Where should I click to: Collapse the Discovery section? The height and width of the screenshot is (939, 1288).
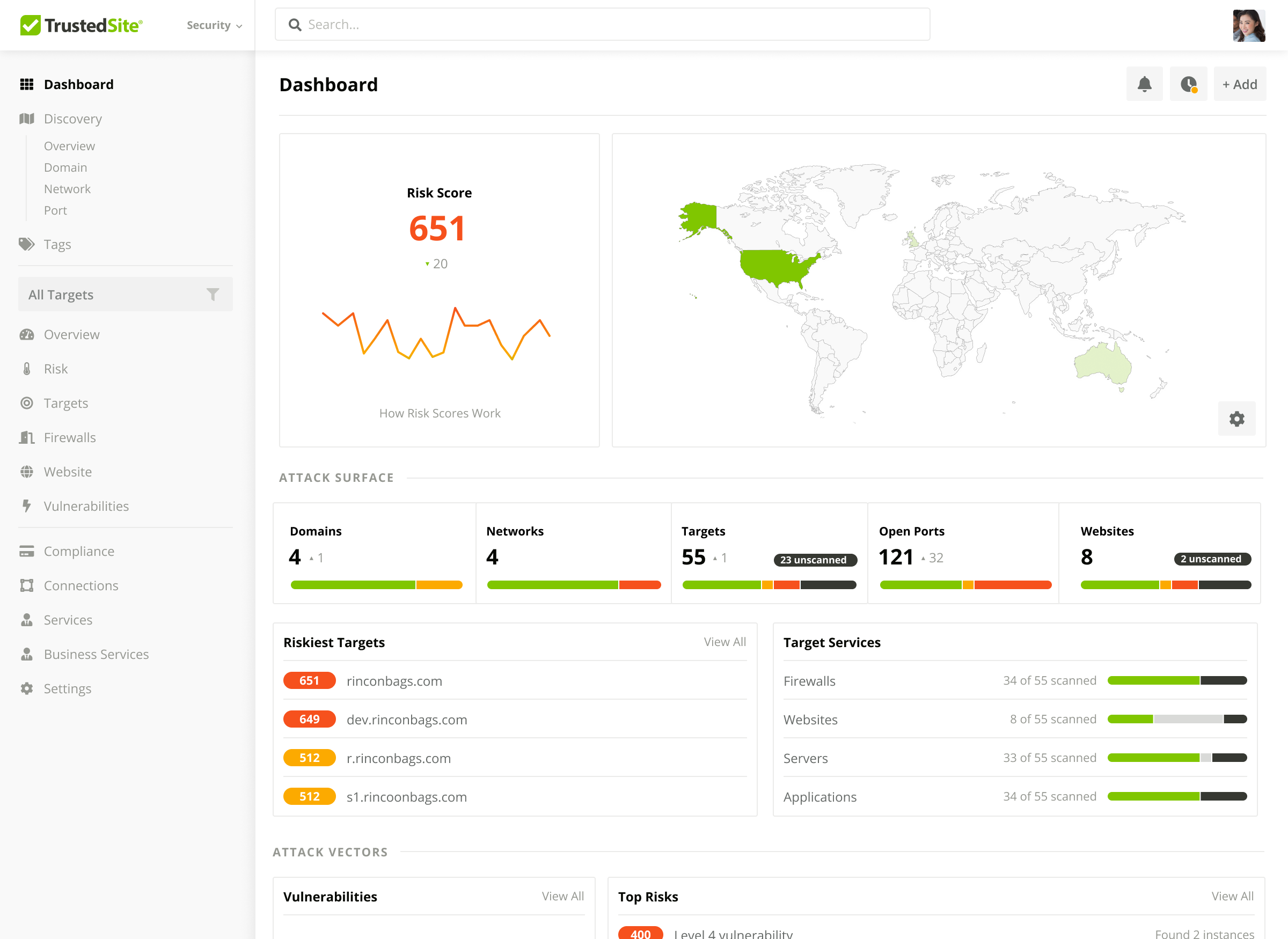tap(73, 119)
